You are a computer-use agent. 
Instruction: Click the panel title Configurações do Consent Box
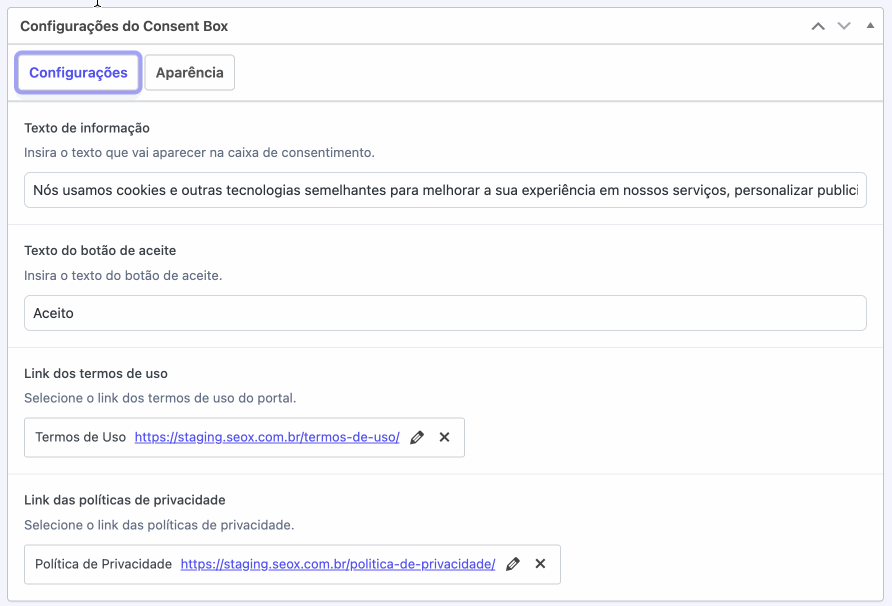(x=124, y=26)
